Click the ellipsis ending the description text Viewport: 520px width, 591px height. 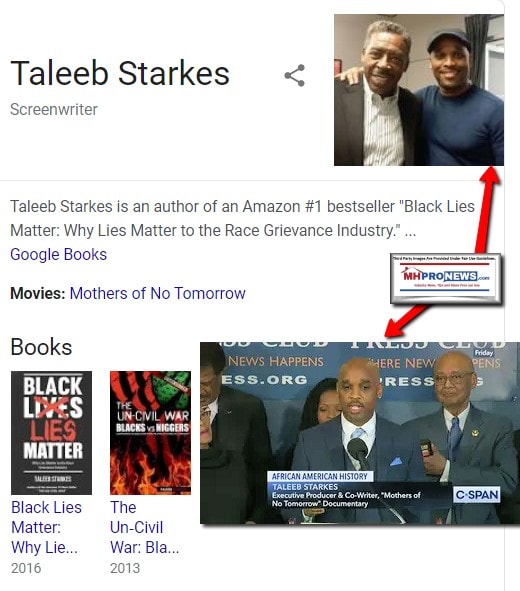point(410,231)
